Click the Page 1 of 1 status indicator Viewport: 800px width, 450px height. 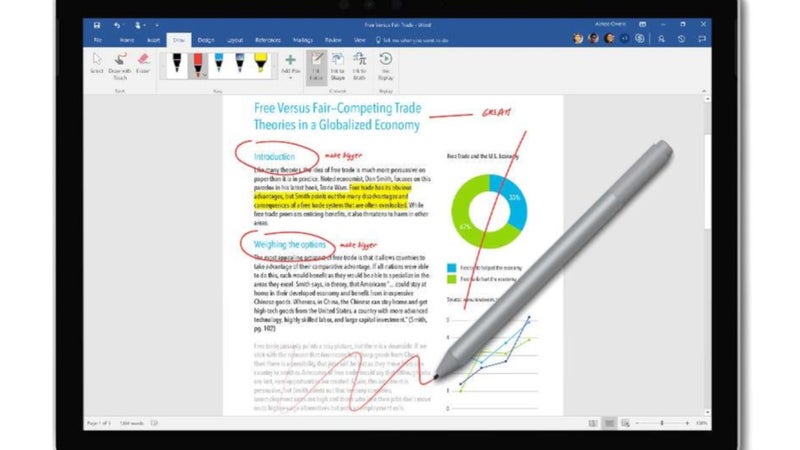(98, 423)
